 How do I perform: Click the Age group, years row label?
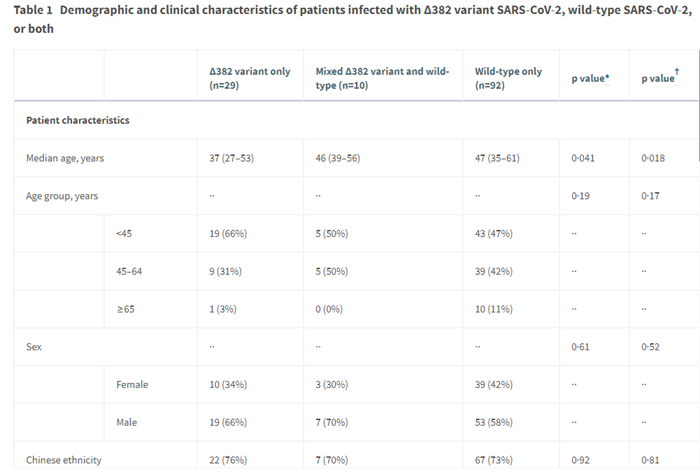pyautogui.click(x=62, y=196)
